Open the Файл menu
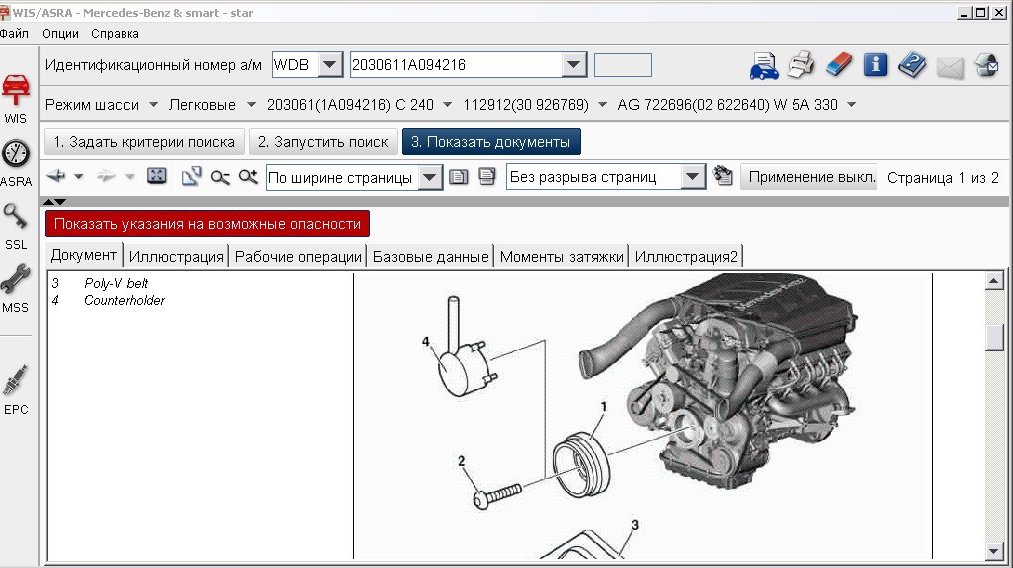Image resolution: width=1013 pixels, height=568 pixels. (14, 34)
